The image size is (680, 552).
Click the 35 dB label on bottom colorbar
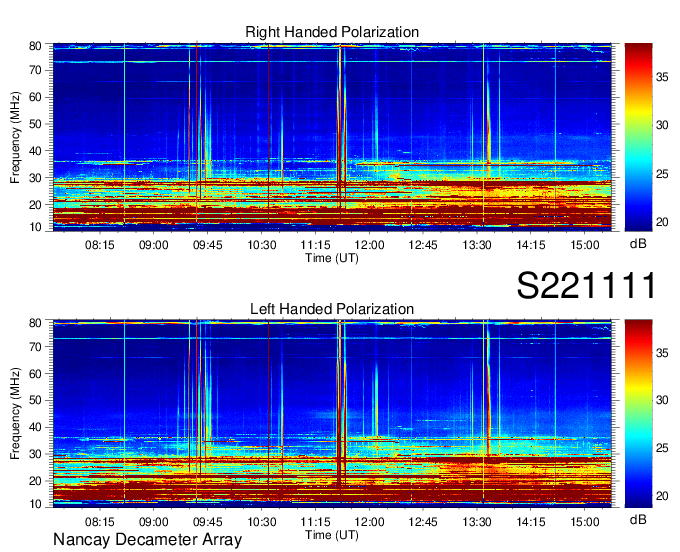(662, 353)
